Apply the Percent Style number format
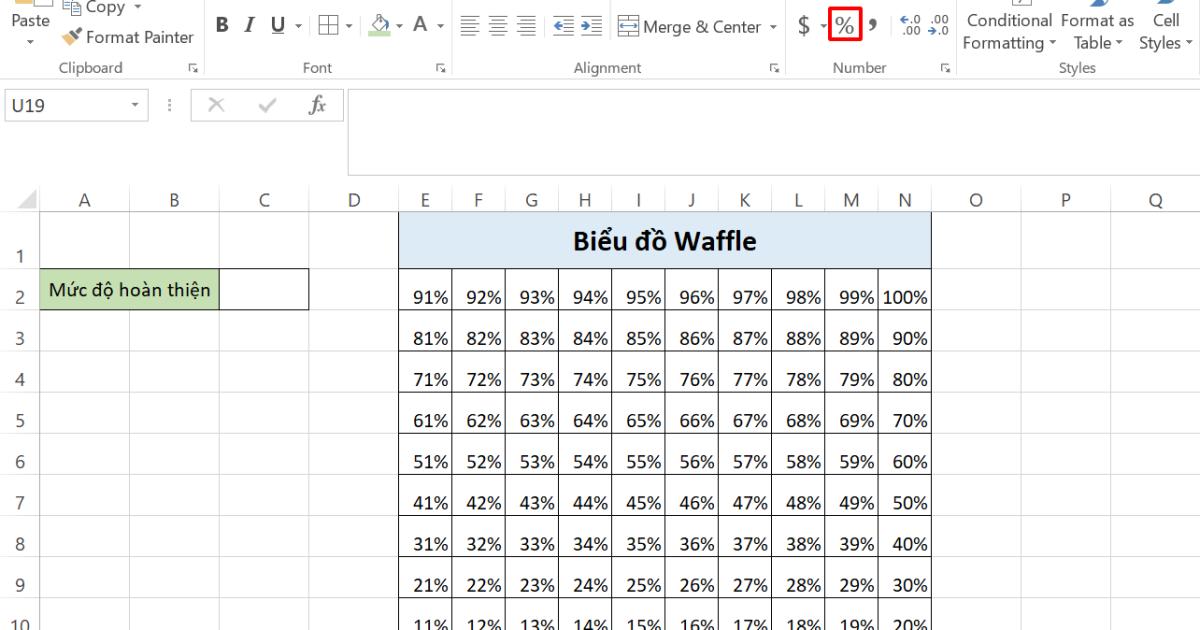This screenshot has height=630, width=1200. tap(845, 25)
